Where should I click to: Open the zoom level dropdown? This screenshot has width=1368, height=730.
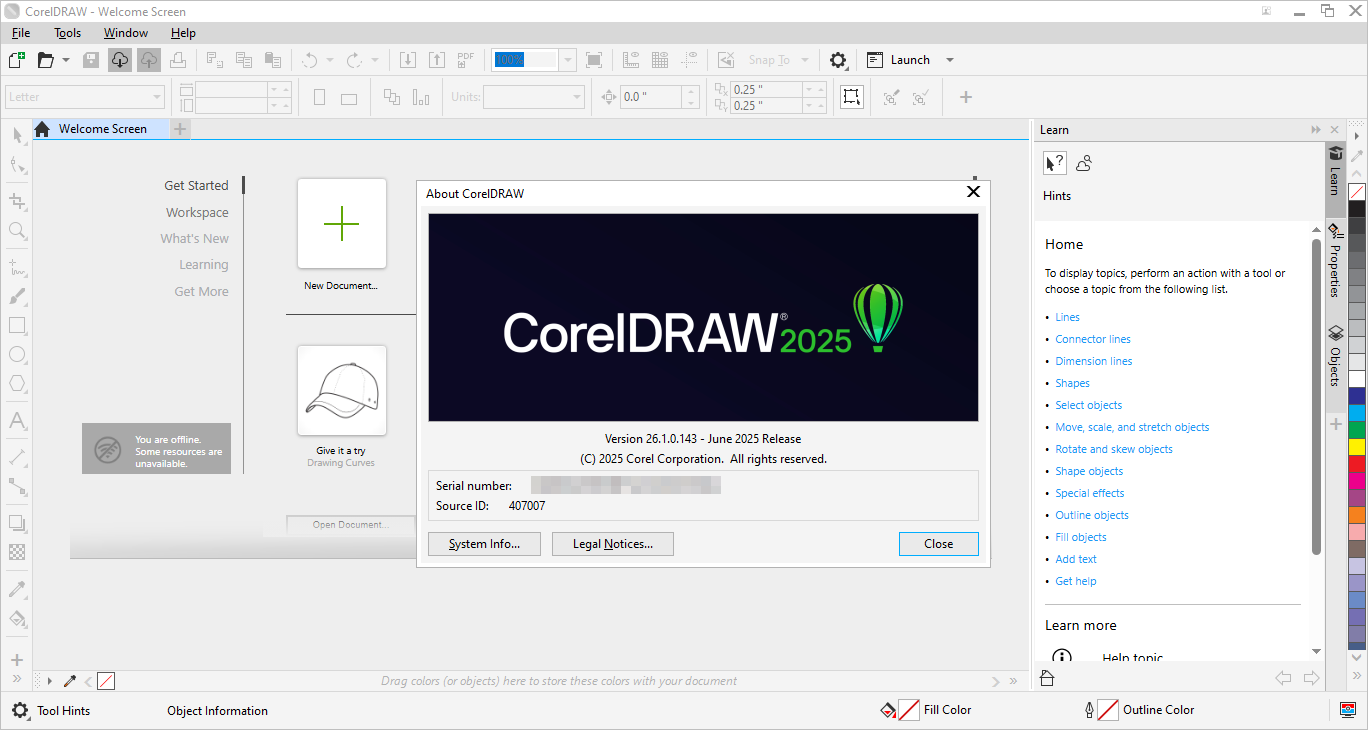pos(567,60)
